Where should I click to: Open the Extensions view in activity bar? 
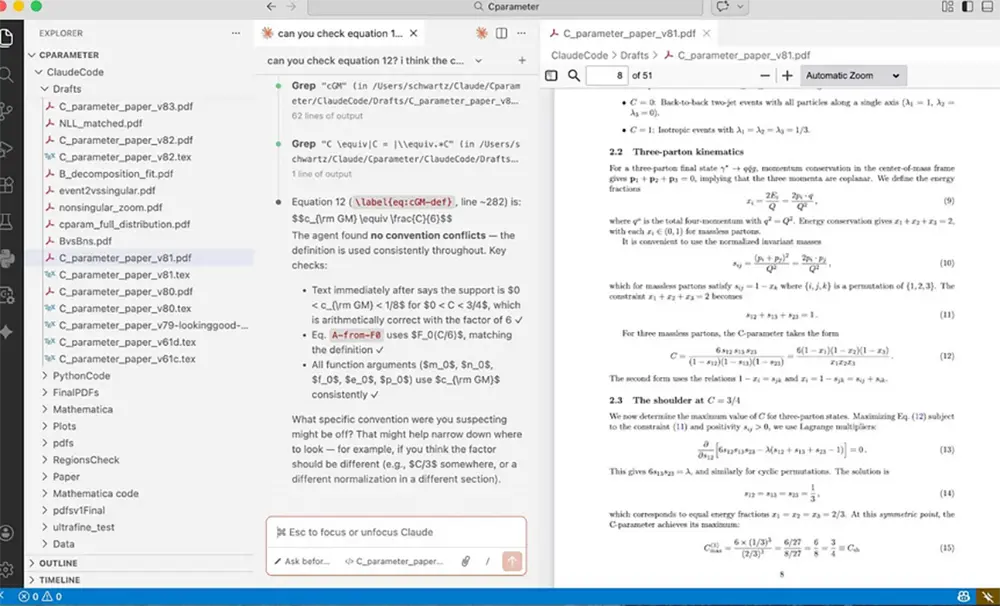click(8, 185)
